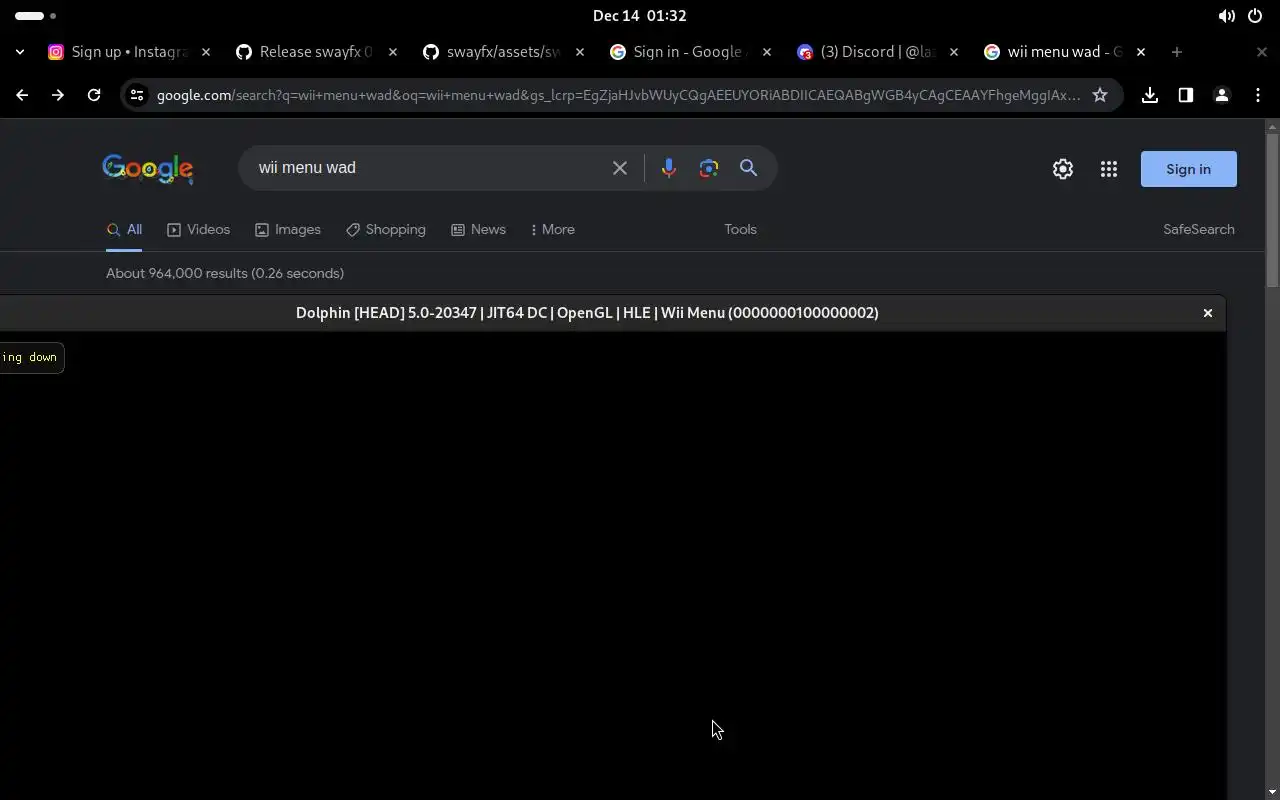The height and width of the screenshot is (800, 1280).
Task: Close the wii menu wad tab
Action: click(1141, 52)
